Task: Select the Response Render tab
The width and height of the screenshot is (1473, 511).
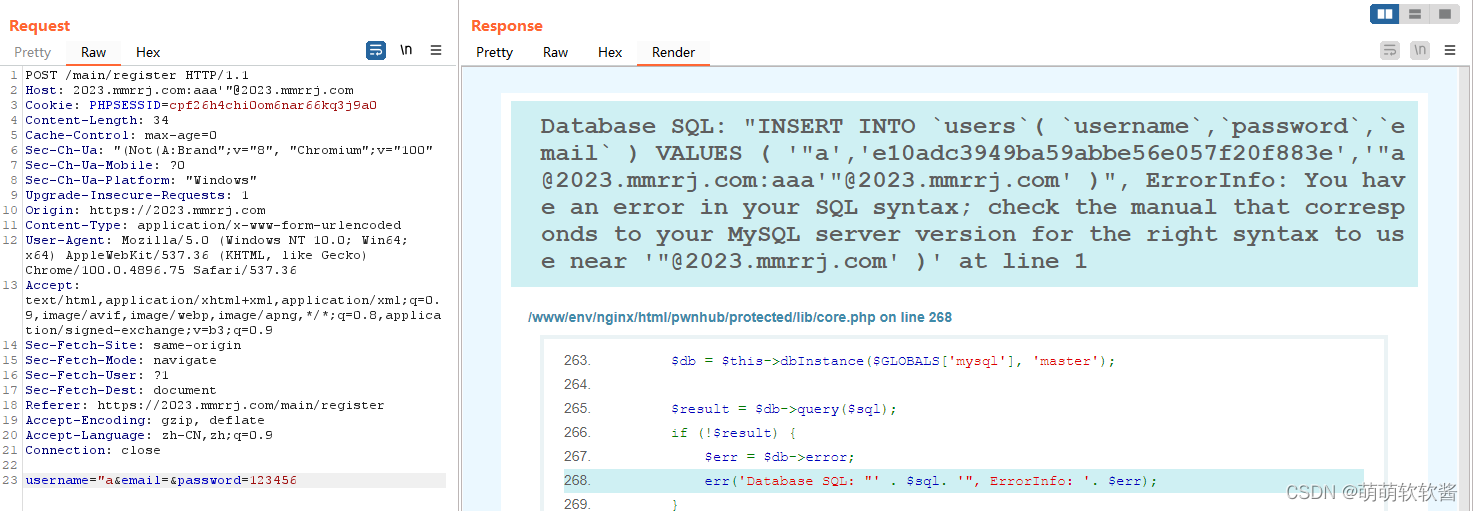Action: pyautogui.click(x=673, y=52)
